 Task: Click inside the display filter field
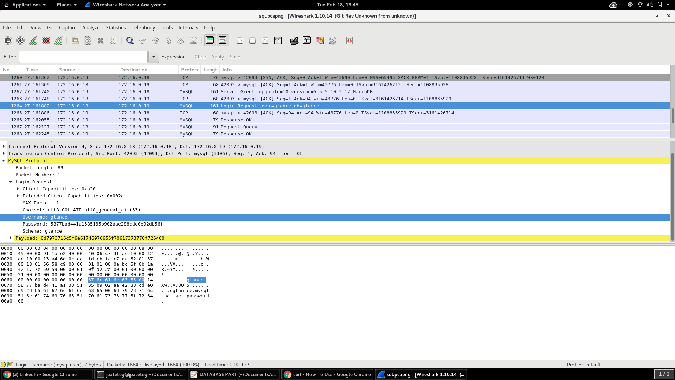[x=83, y=57]
